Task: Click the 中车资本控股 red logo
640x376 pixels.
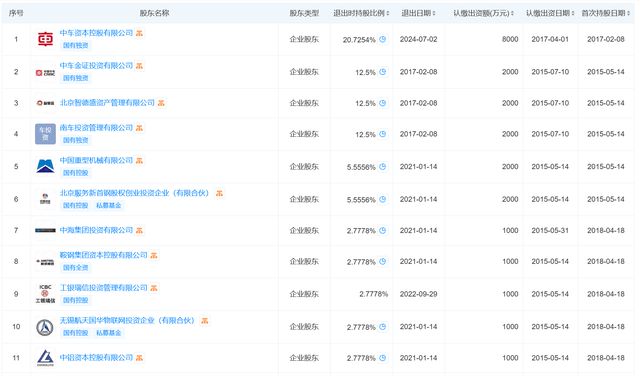Action: pyautogui.click(x=45, y=39)
